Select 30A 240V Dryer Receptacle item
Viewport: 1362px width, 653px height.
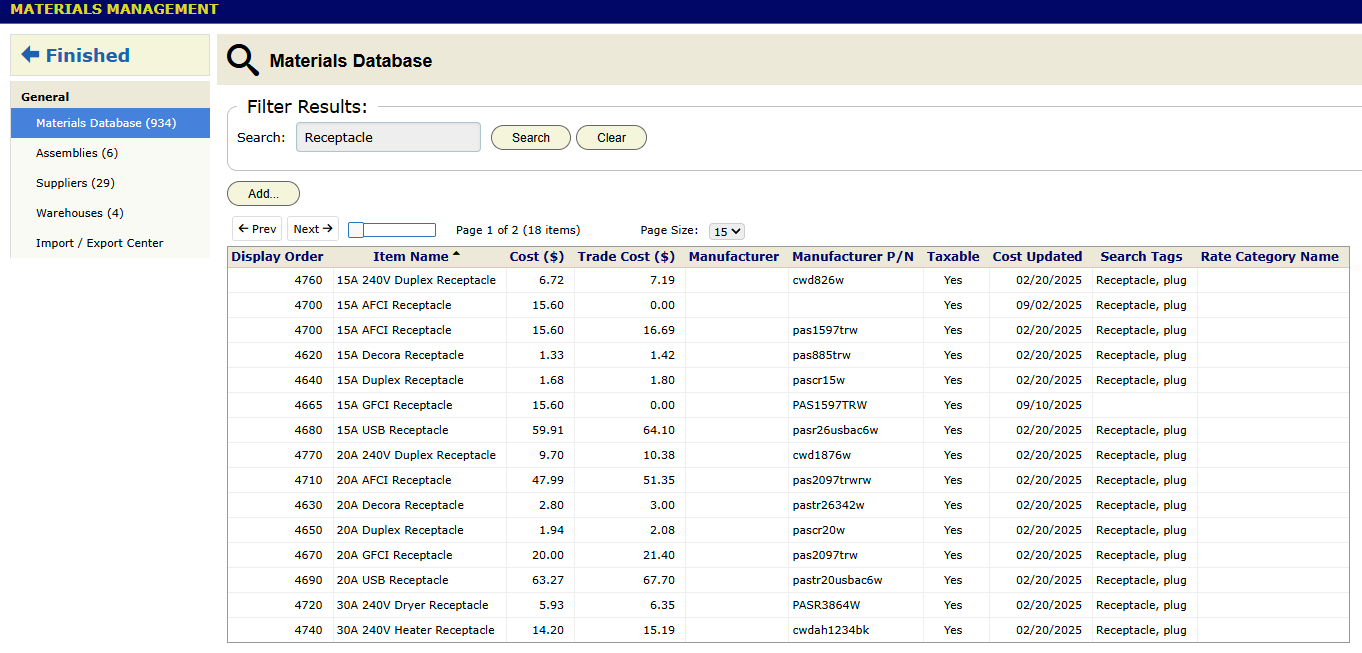(x=412, y=605)
